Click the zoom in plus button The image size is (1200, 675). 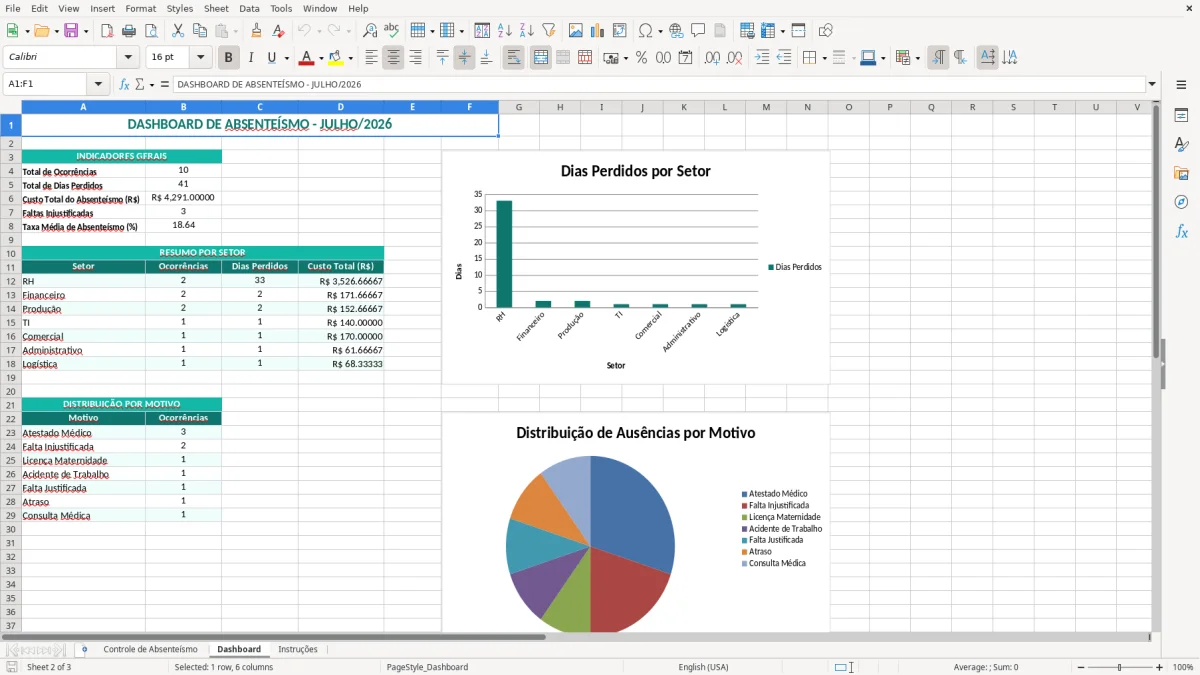pos(1160,667)
